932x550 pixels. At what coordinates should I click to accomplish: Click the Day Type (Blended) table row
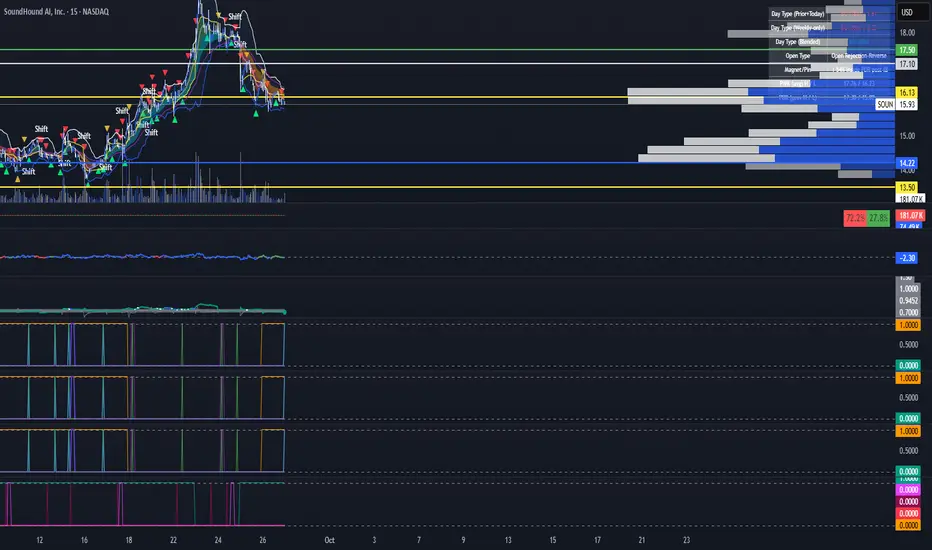(832, 42)
